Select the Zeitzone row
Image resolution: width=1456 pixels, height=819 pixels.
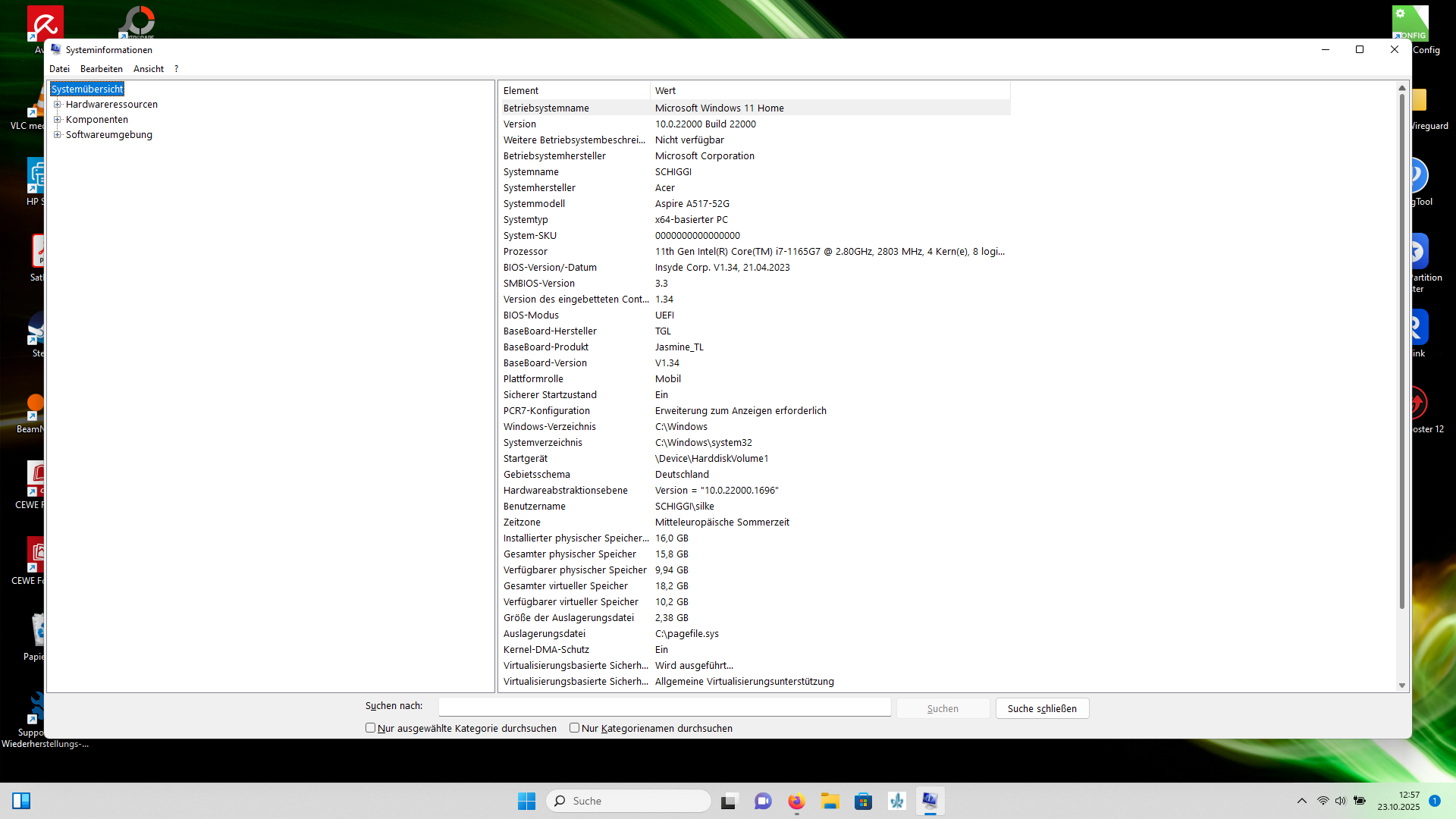point(755,522)
